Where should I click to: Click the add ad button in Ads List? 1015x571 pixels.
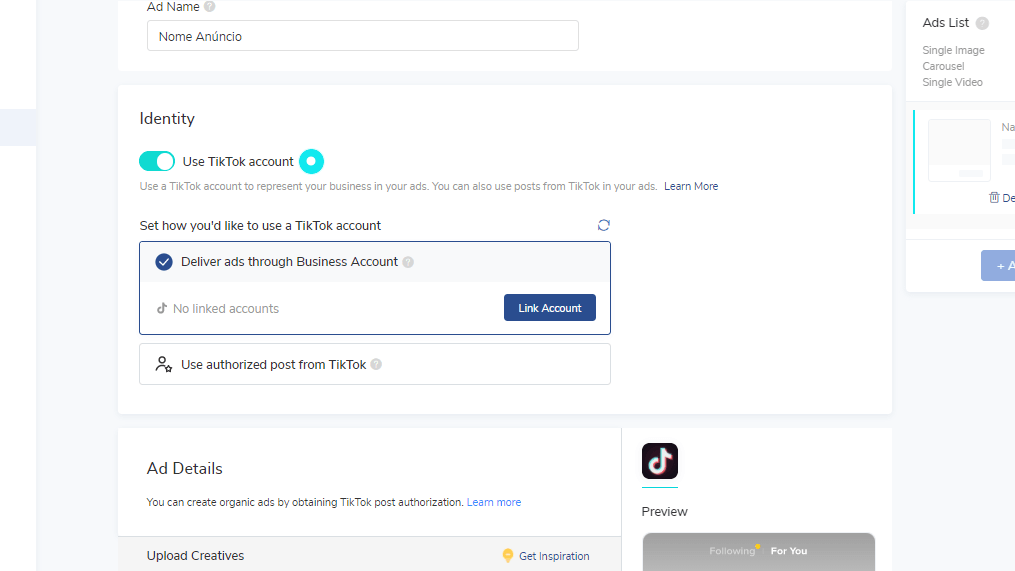(998, 265)
